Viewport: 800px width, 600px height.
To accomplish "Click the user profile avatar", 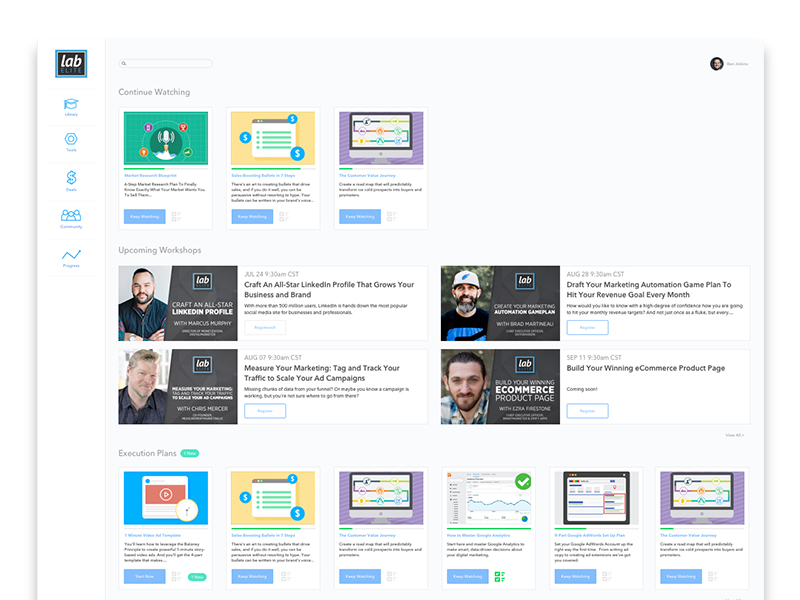I will tap(716, 64).
